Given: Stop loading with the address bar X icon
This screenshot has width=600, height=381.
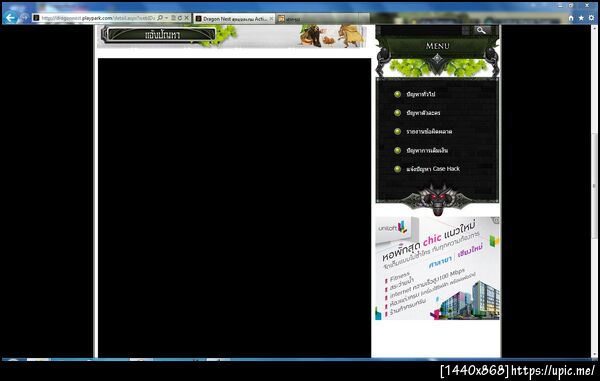Looking at the screenshot, I should tap(186, 18).
